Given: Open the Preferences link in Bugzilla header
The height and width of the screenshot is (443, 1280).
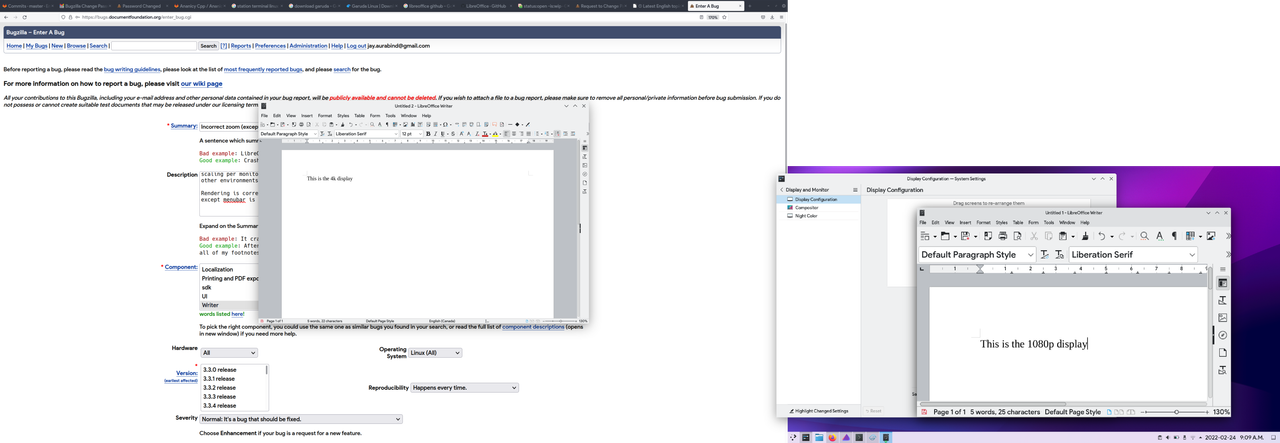Looking at the screenshot, I should pyautogui.click(x=270, y=46).
